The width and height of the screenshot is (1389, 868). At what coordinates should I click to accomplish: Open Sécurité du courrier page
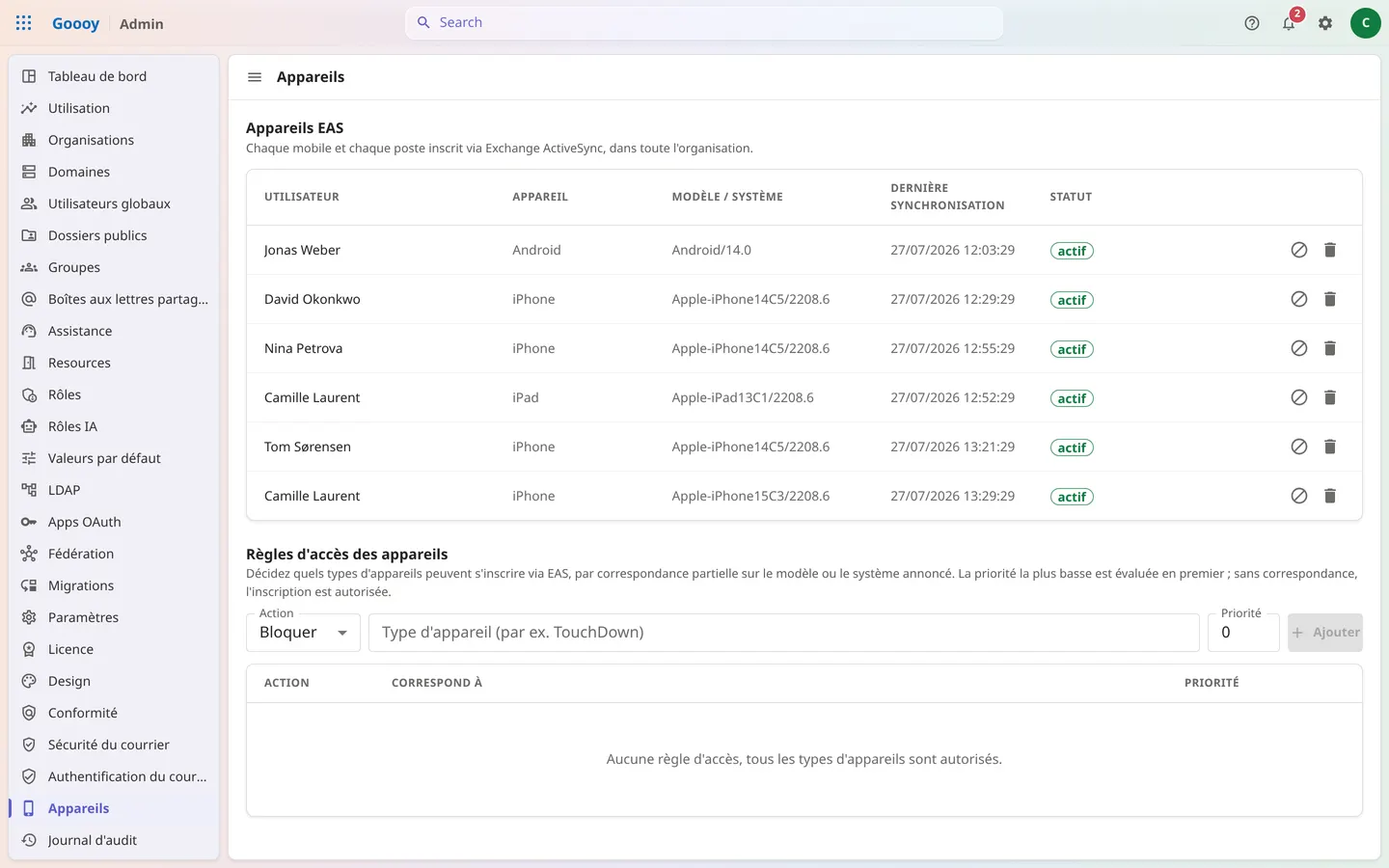click(x=114, y=745)
